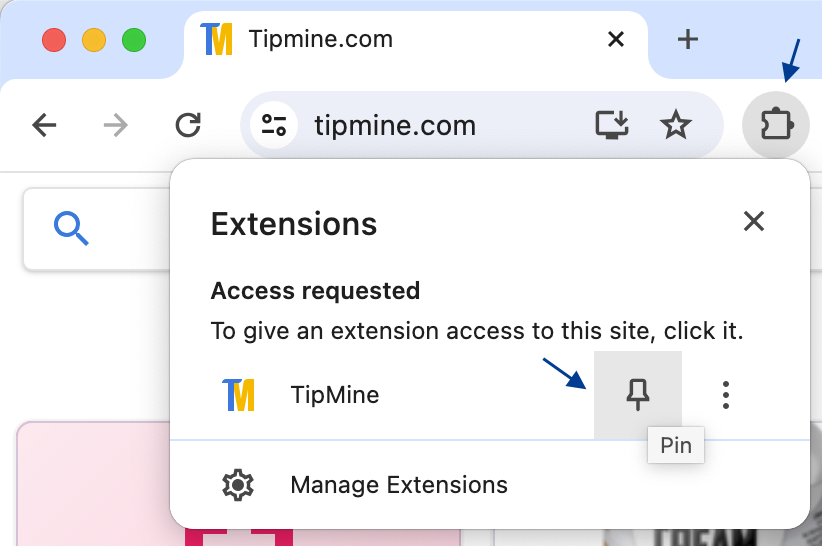Go back to previous page
Screen dimensions: 822x546
(x=44, y=125)
